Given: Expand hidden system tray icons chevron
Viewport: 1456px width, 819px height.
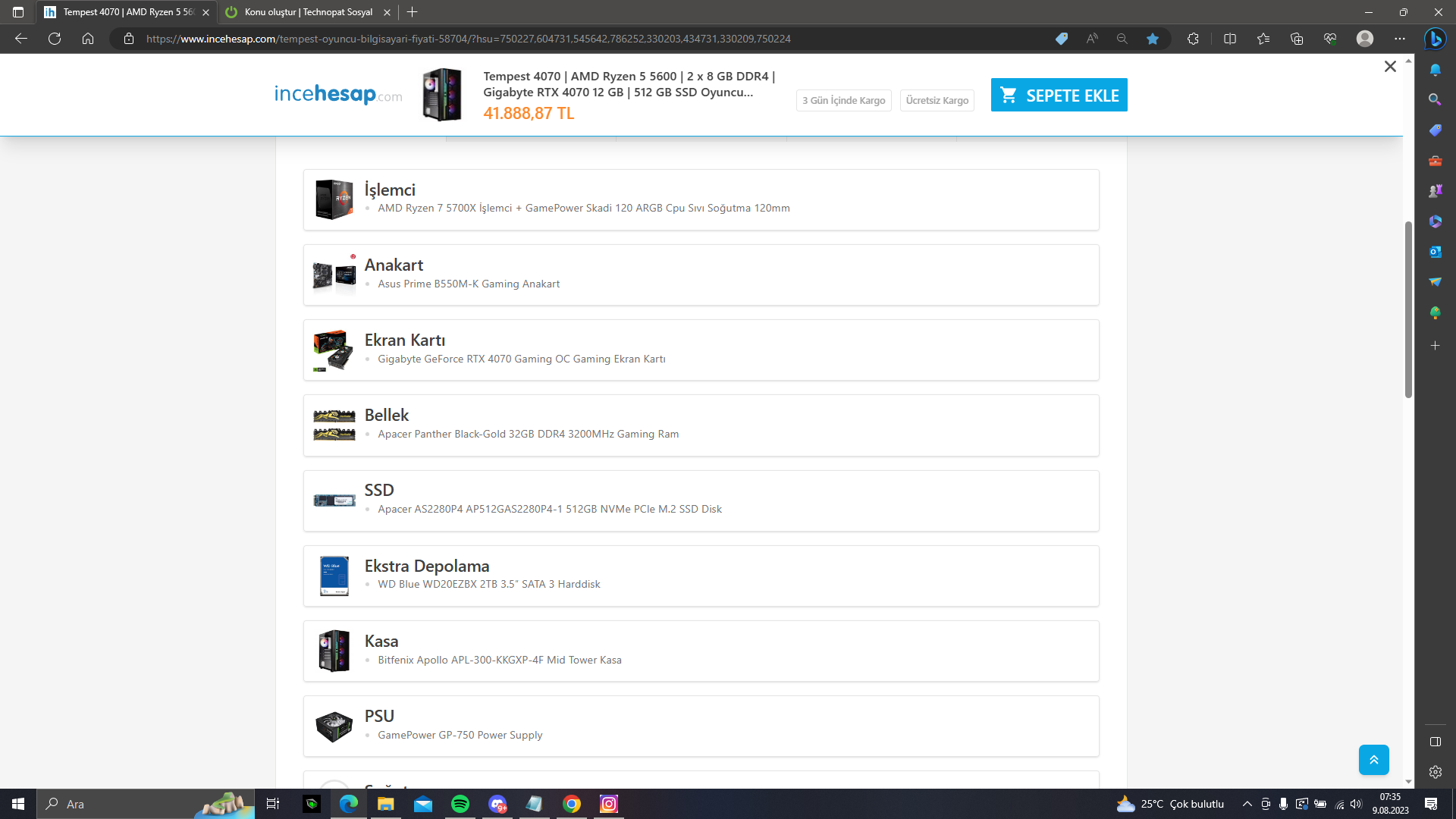Looking at the screenshot, I should tap(1247, 804).
